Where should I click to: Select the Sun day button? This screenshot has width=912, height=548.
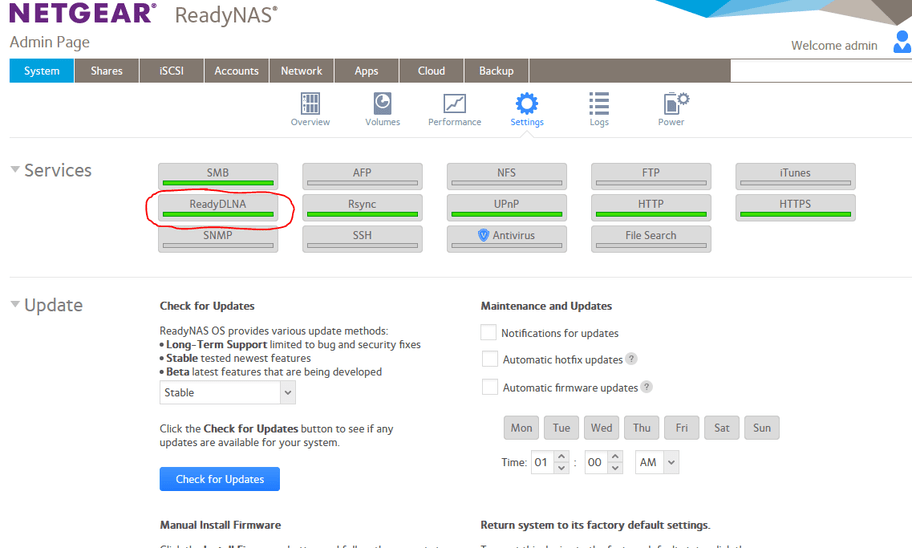pos(762,428)
